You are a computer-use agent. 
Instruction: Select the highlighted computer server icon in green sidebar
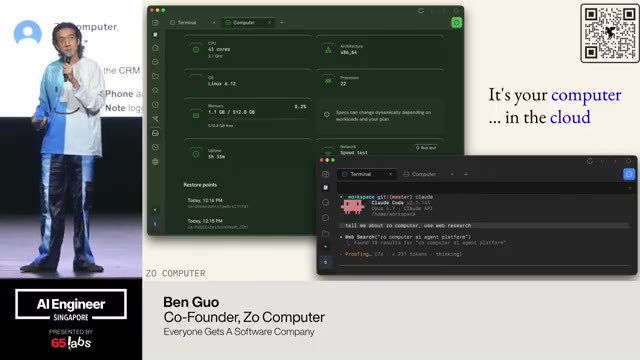(x=156, y=133)
